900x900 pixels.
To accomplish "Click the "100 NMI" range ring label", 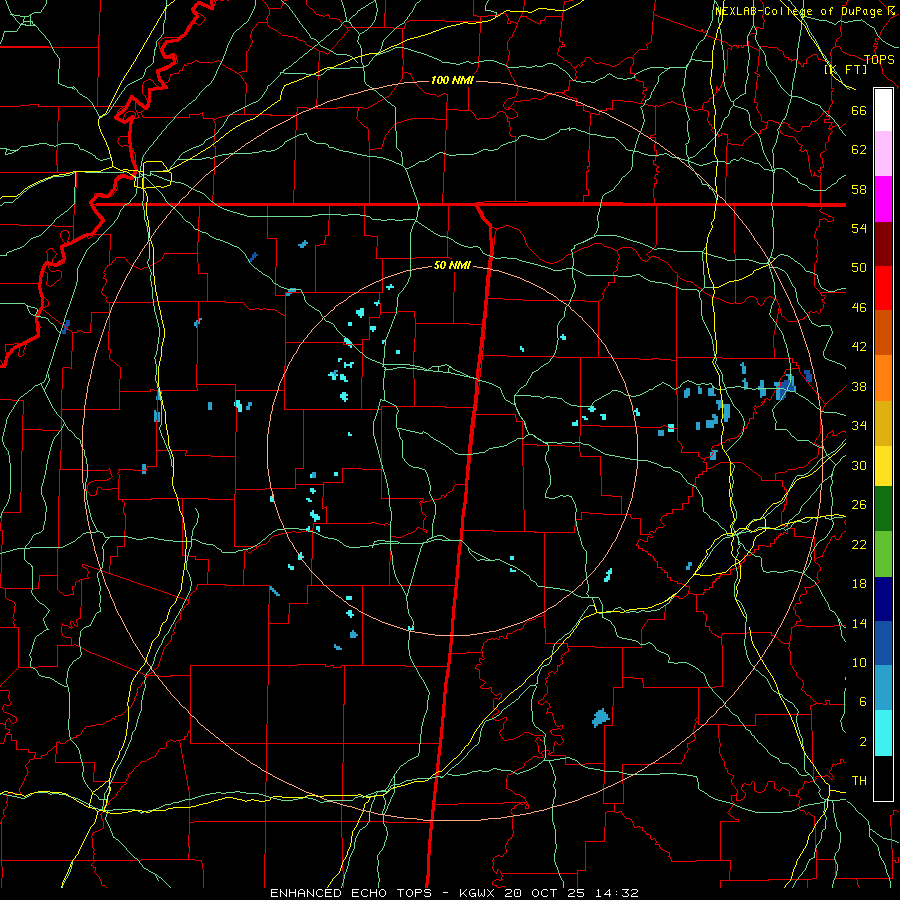I will point(452,80).
